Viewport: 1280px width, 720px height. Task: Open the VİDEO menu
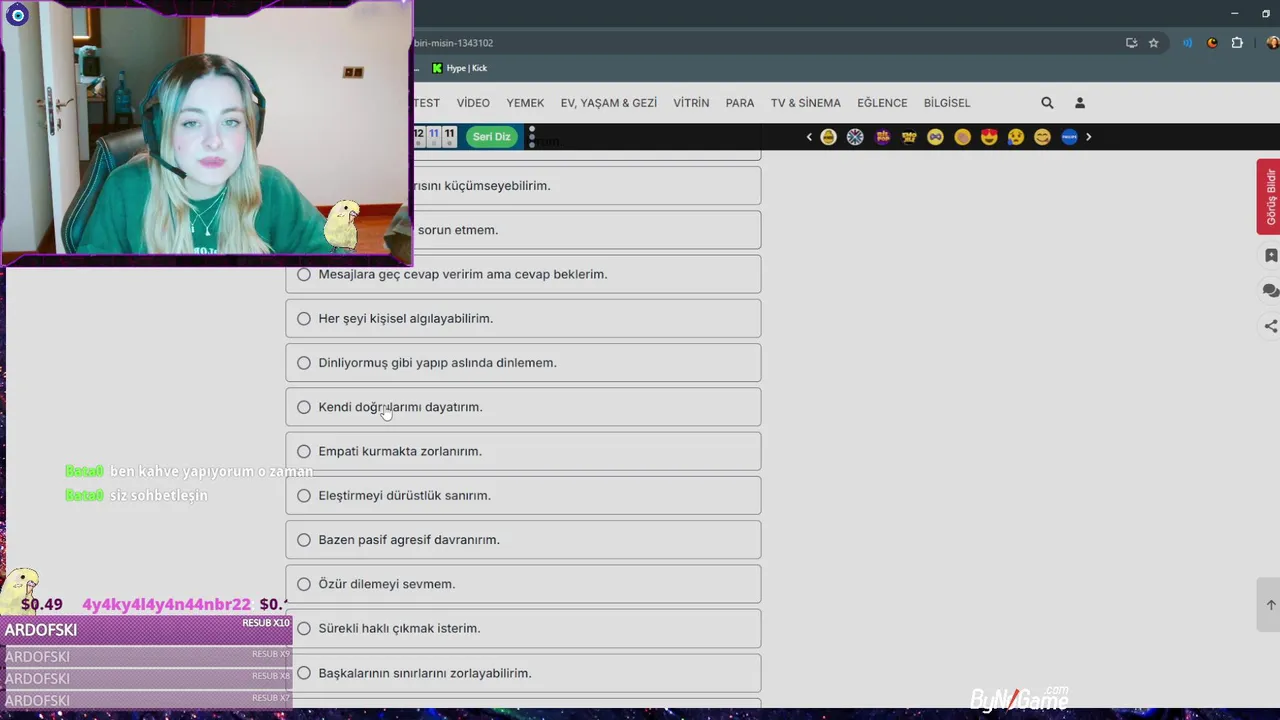point(473,103)
